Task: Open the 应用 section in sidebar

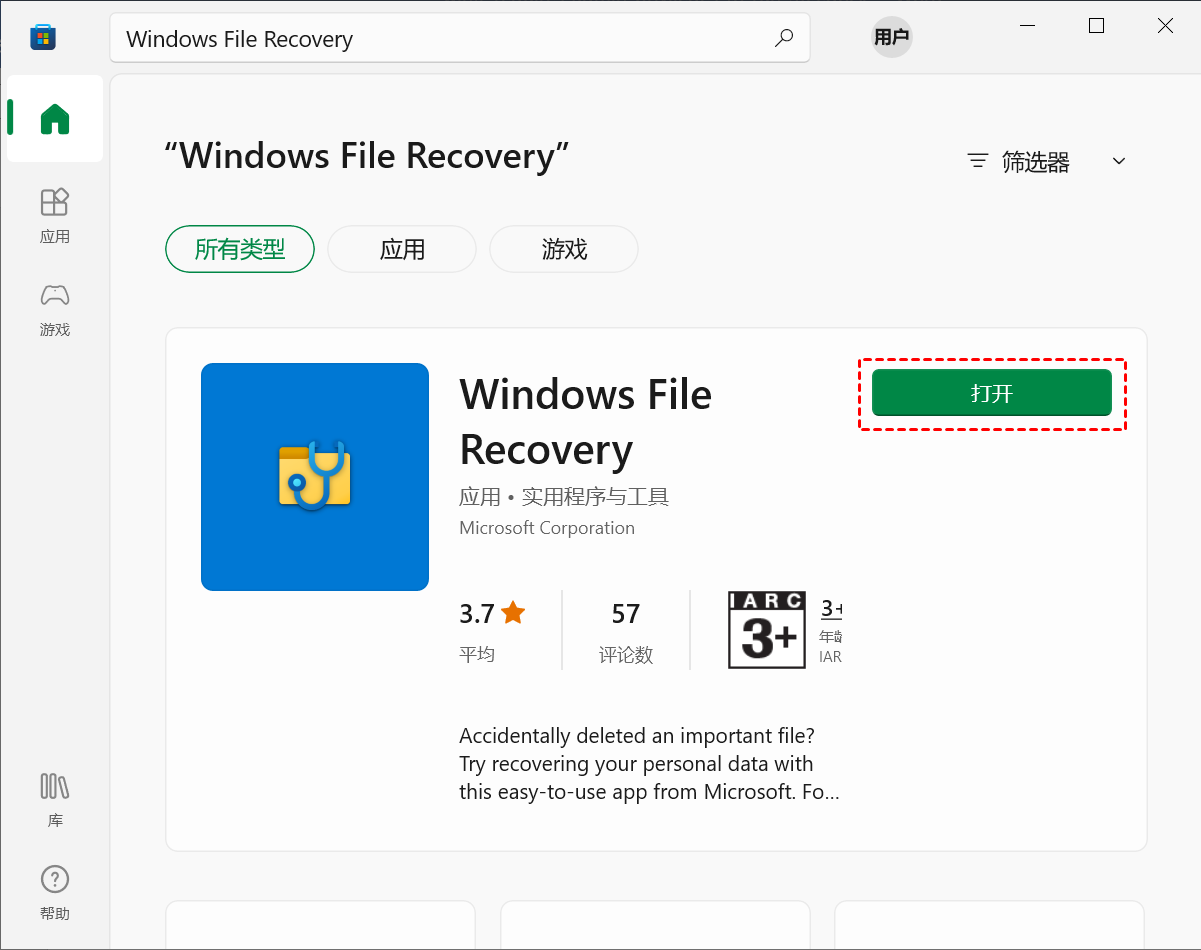Action: click(55, 215)
